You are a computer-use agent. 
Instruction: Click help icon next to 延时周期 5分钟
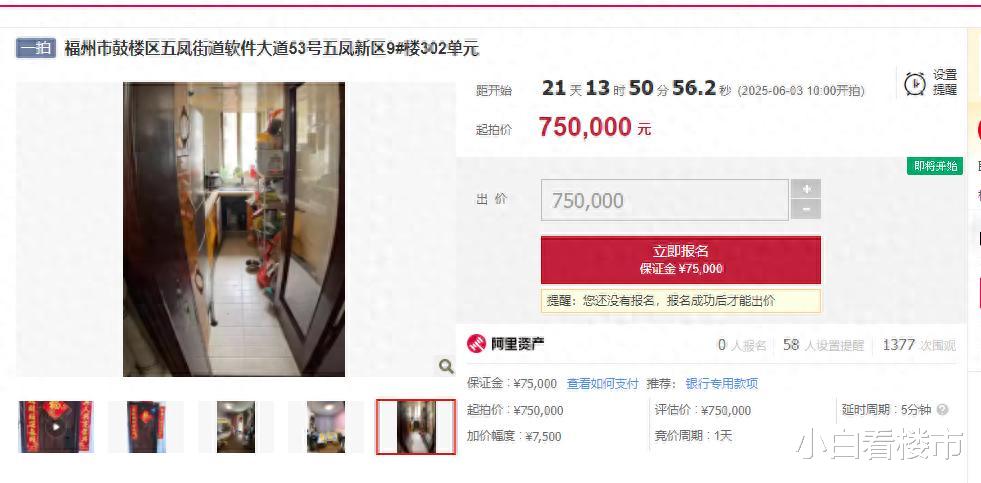tap(943, 410)
